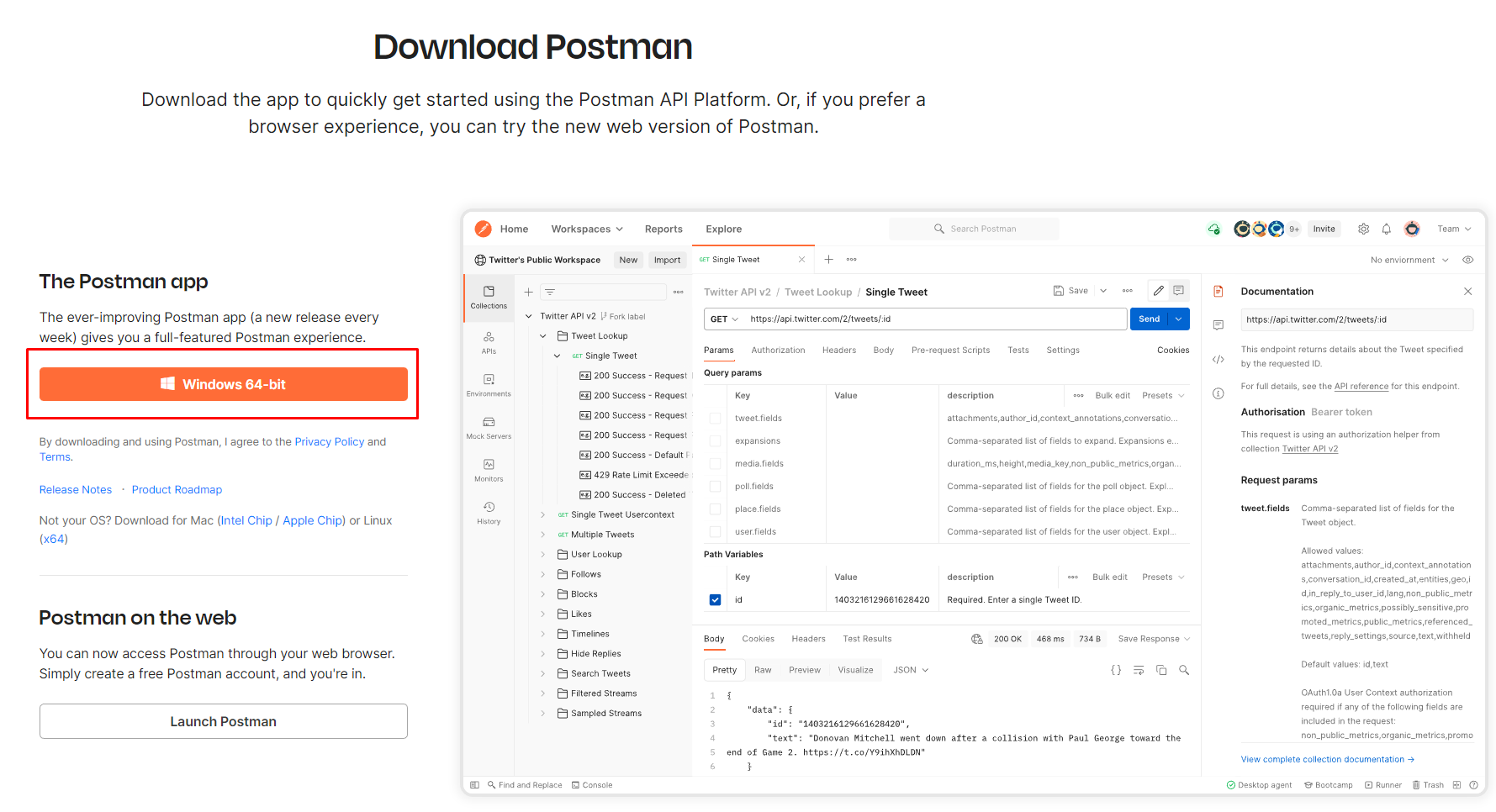Open the APIs sidebar section

(x=489, y=343)
